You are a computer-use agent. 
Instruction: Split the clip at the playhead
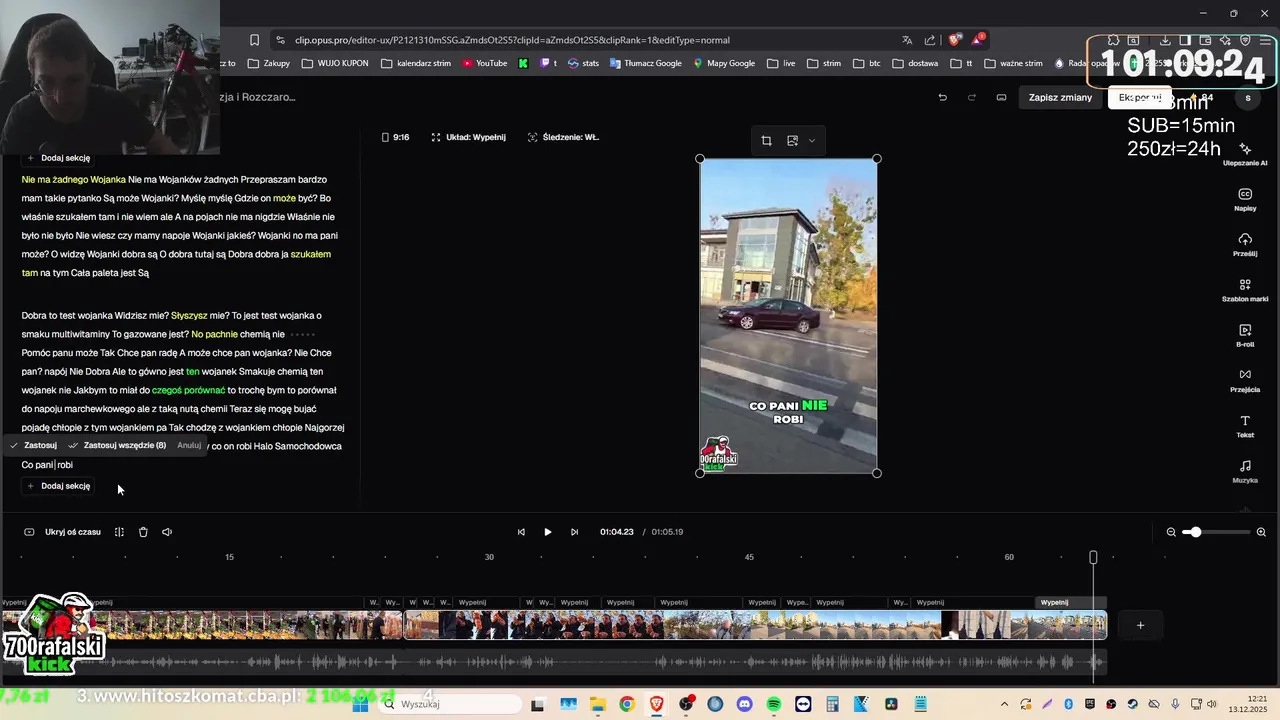[x=119, y=532]
